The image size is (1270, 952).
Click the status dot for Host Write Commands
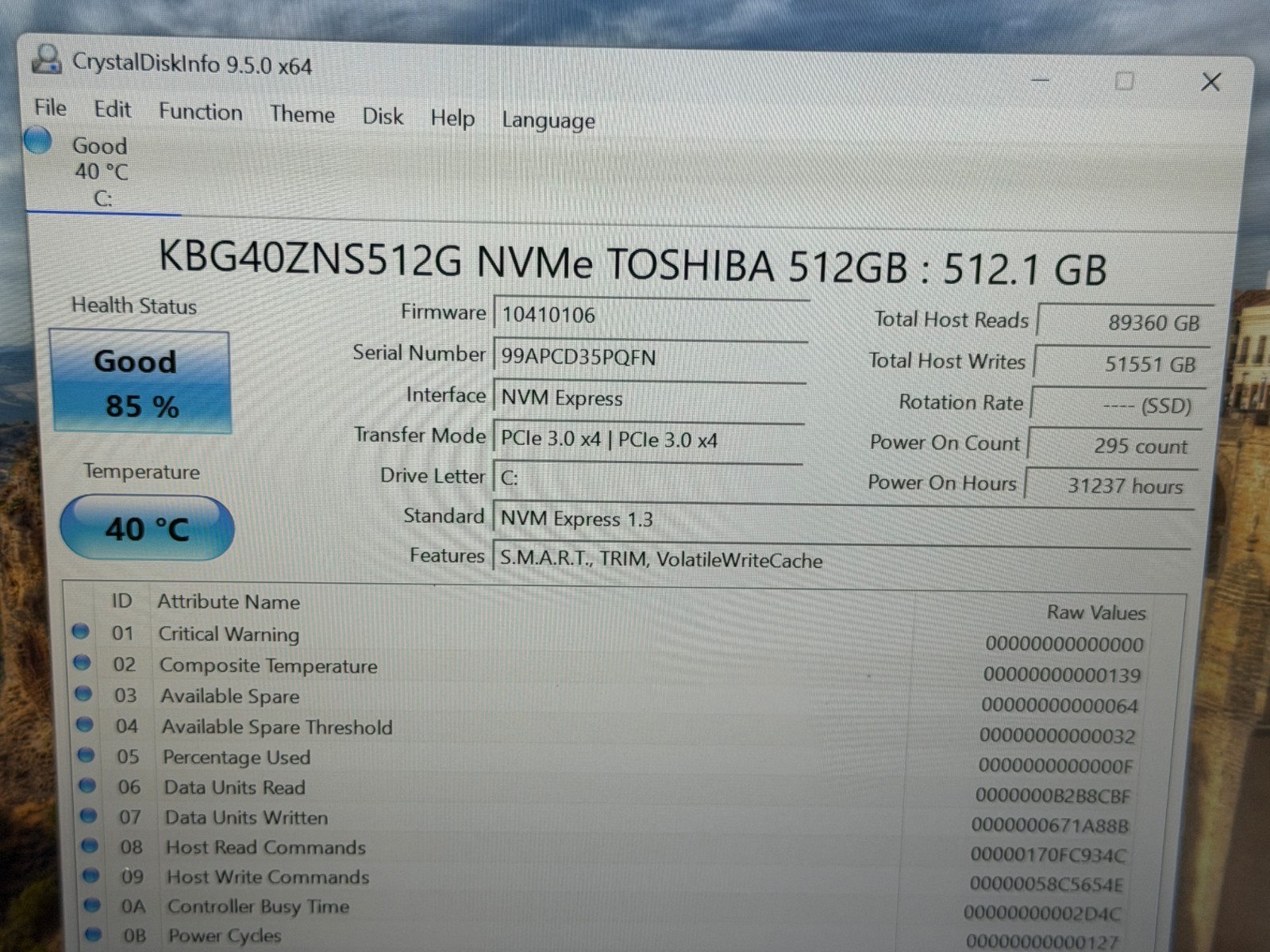coord(91,875)
